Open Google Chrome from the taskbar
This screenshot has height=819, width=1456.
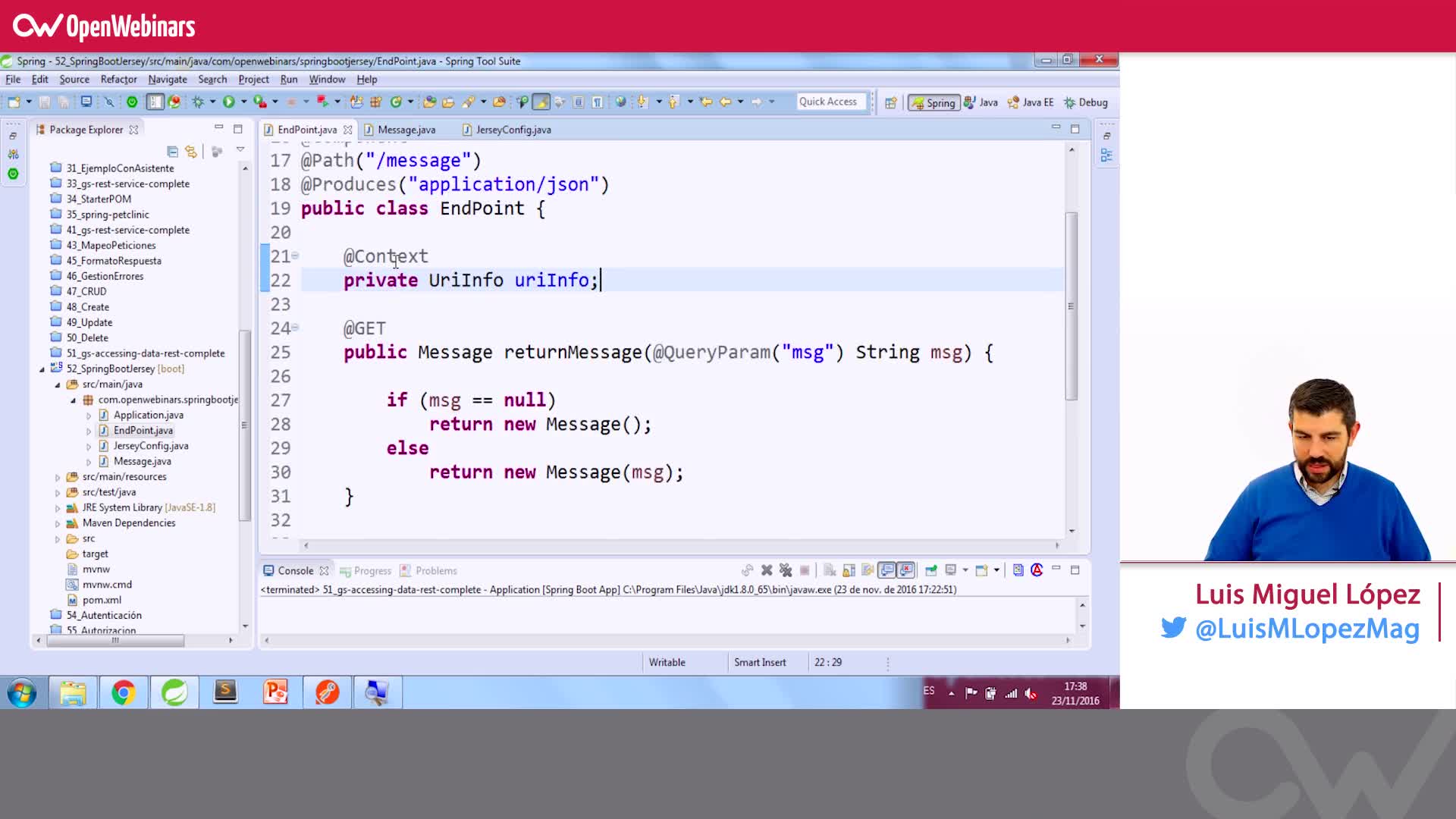point(123,692)
